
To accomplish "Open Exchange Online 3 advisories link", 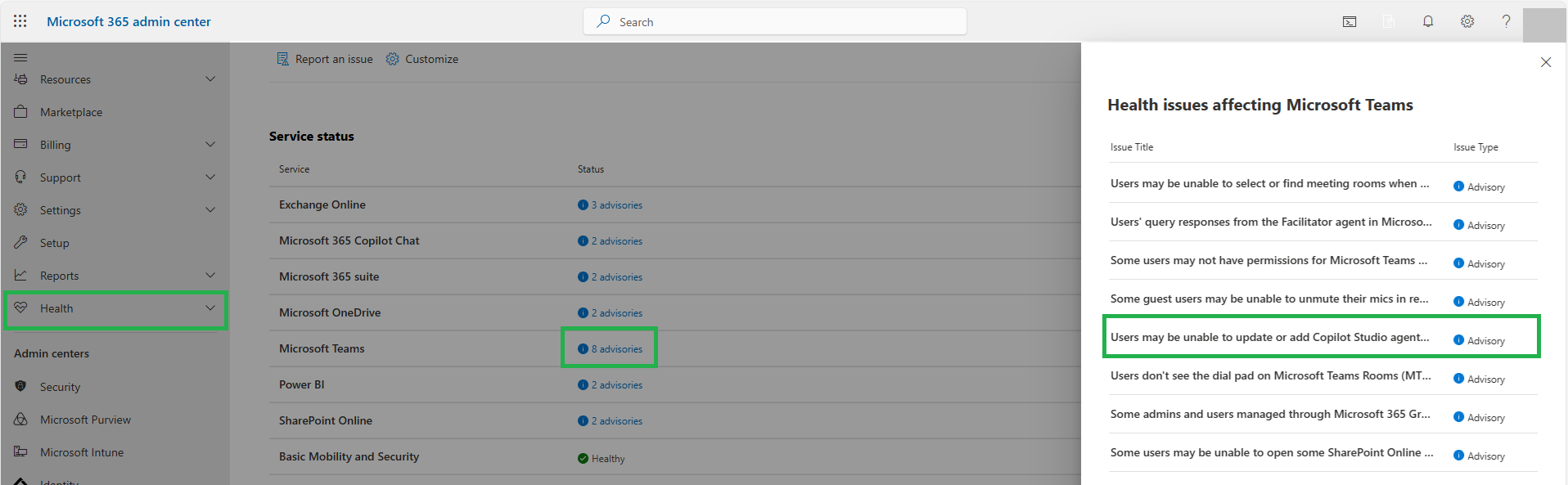I will (x=616, y=205).
